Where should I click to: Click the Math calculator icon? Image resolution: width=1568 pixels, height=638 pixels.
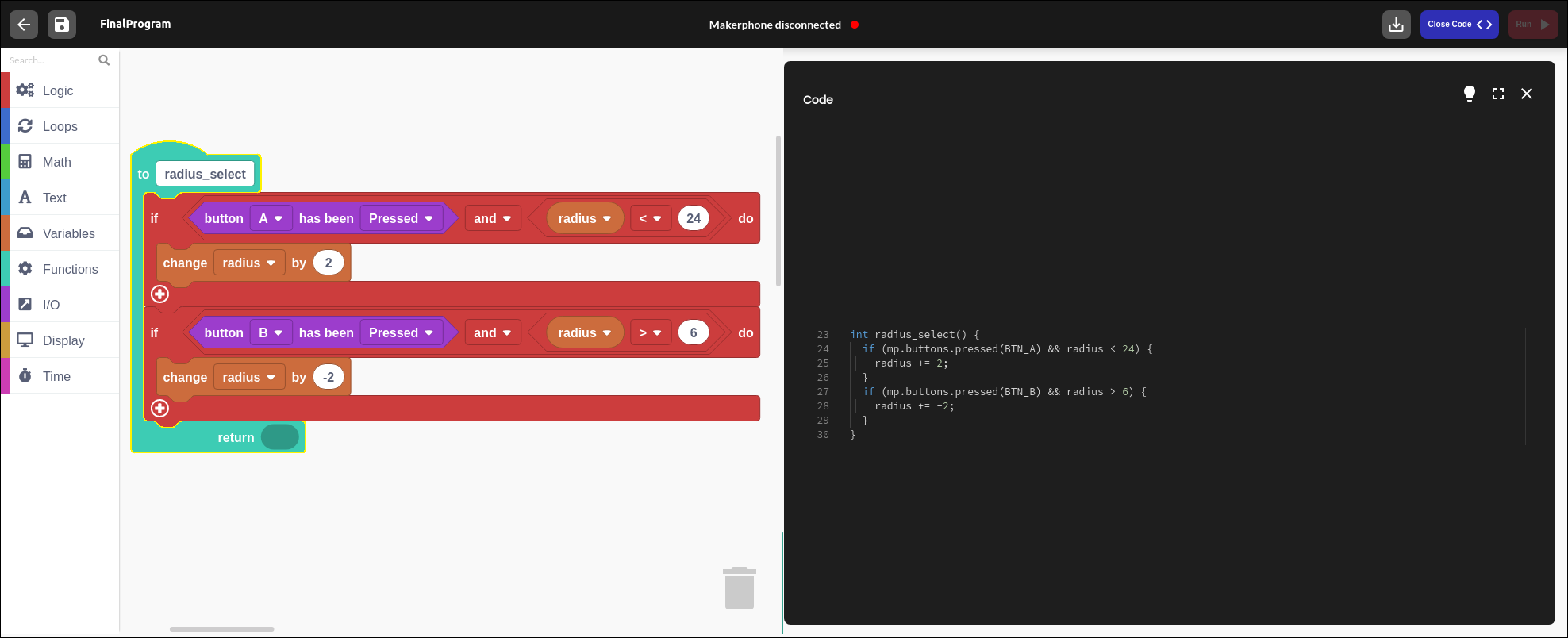coord(25,161)
